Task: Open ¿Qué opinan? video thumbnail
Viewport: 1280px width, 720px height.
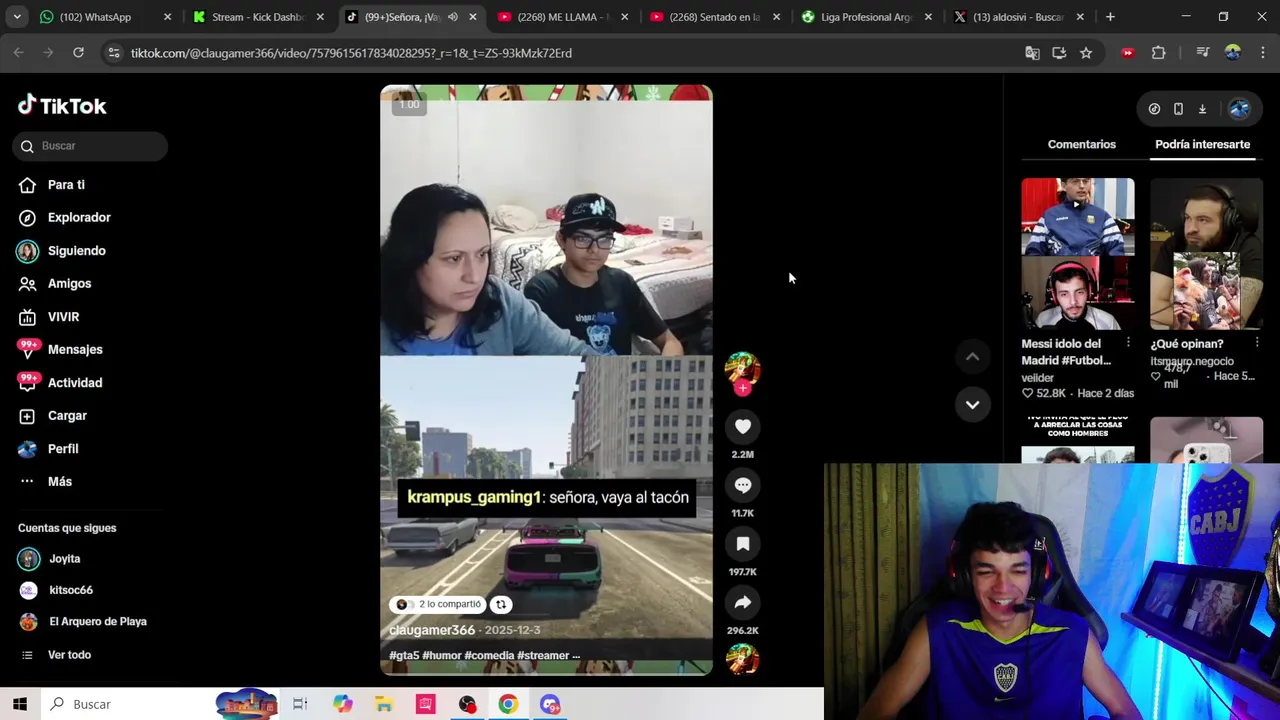Action: tap(1206, 254)
